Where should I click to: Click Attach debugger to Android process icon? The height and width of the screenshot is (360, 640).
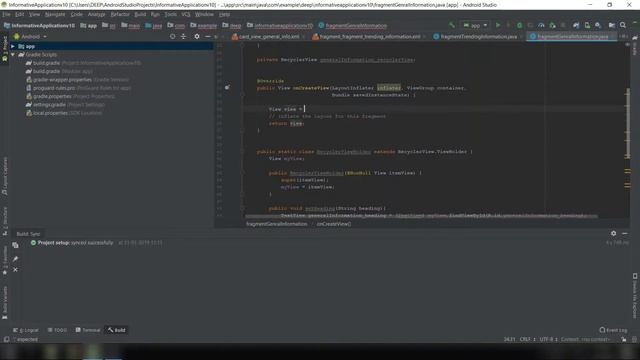coord(552,25)
